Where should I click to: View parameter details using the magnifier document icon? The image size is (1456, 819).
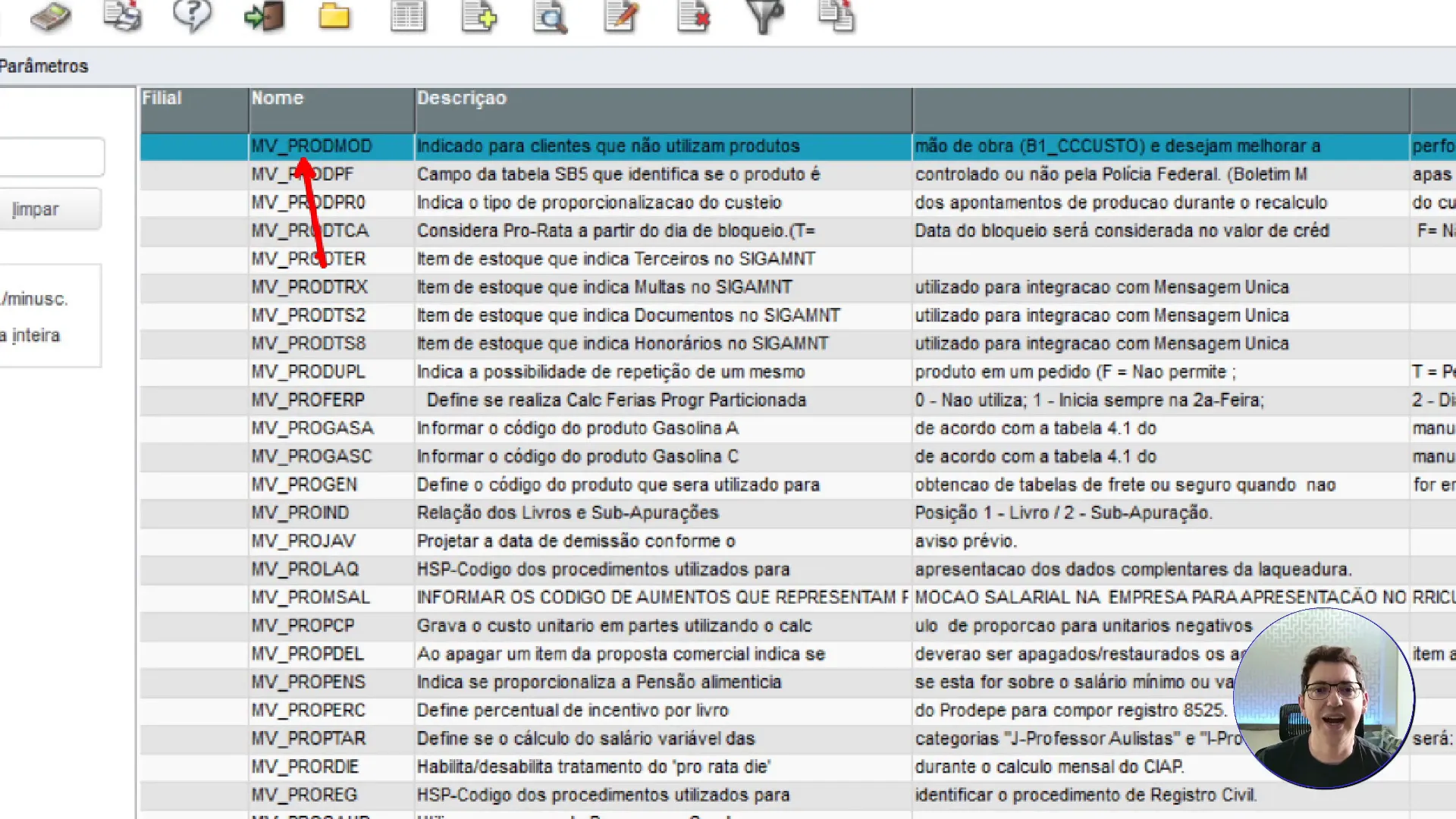click(x=549, y=17)
